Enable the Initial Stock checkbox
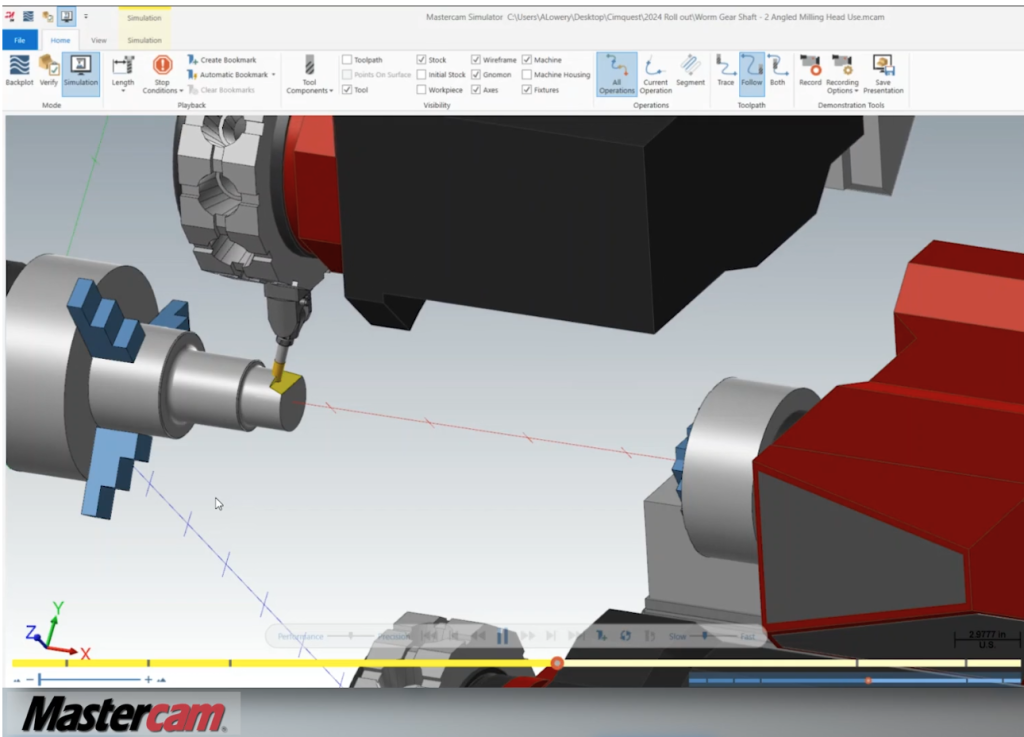This screenshot has width=1024, height=737. click(421, 74)
